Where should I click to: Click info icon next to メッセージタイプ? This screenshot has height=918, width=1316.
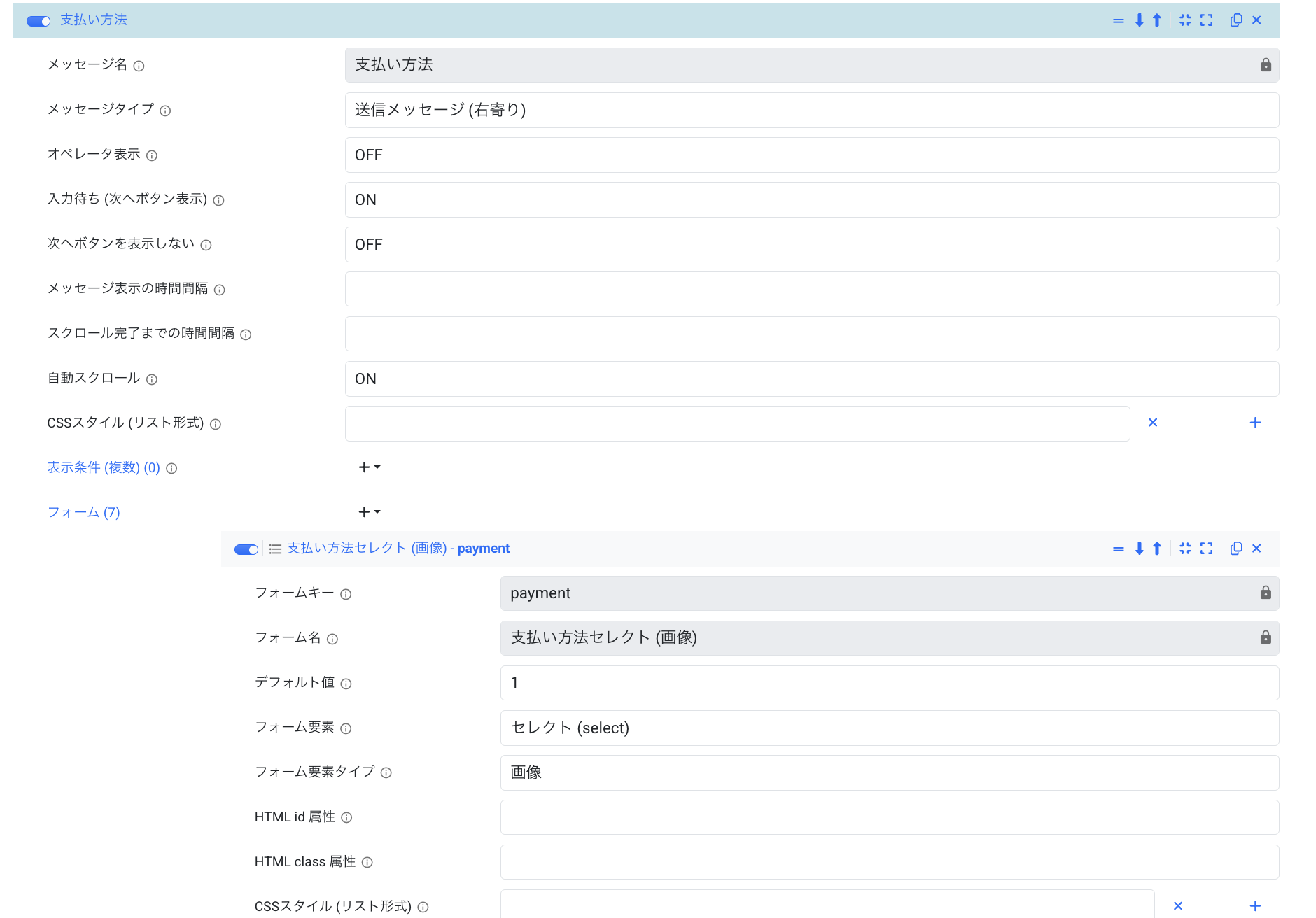coord(165,111)
